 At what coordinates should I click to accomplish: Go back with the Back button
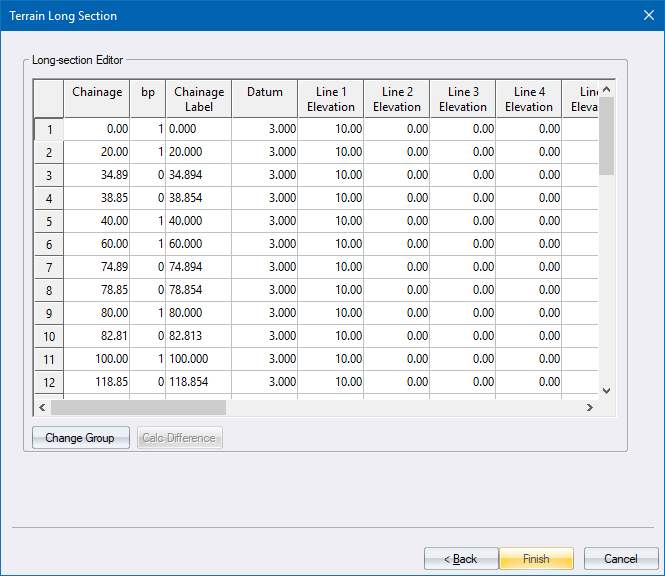(x=461, y=558)
